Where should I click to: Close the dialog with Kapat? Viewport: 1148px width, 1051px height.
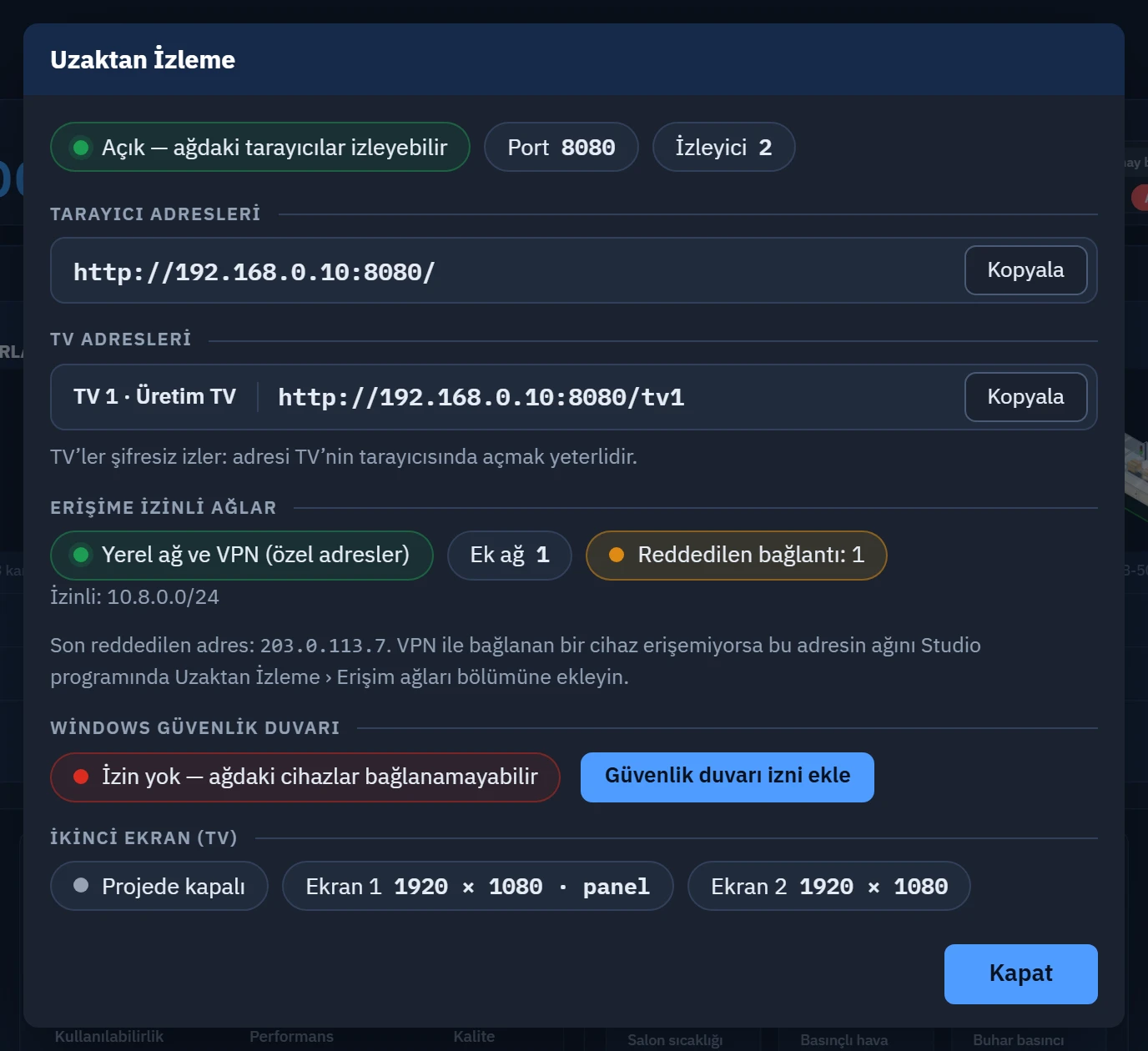point(1020,974)
